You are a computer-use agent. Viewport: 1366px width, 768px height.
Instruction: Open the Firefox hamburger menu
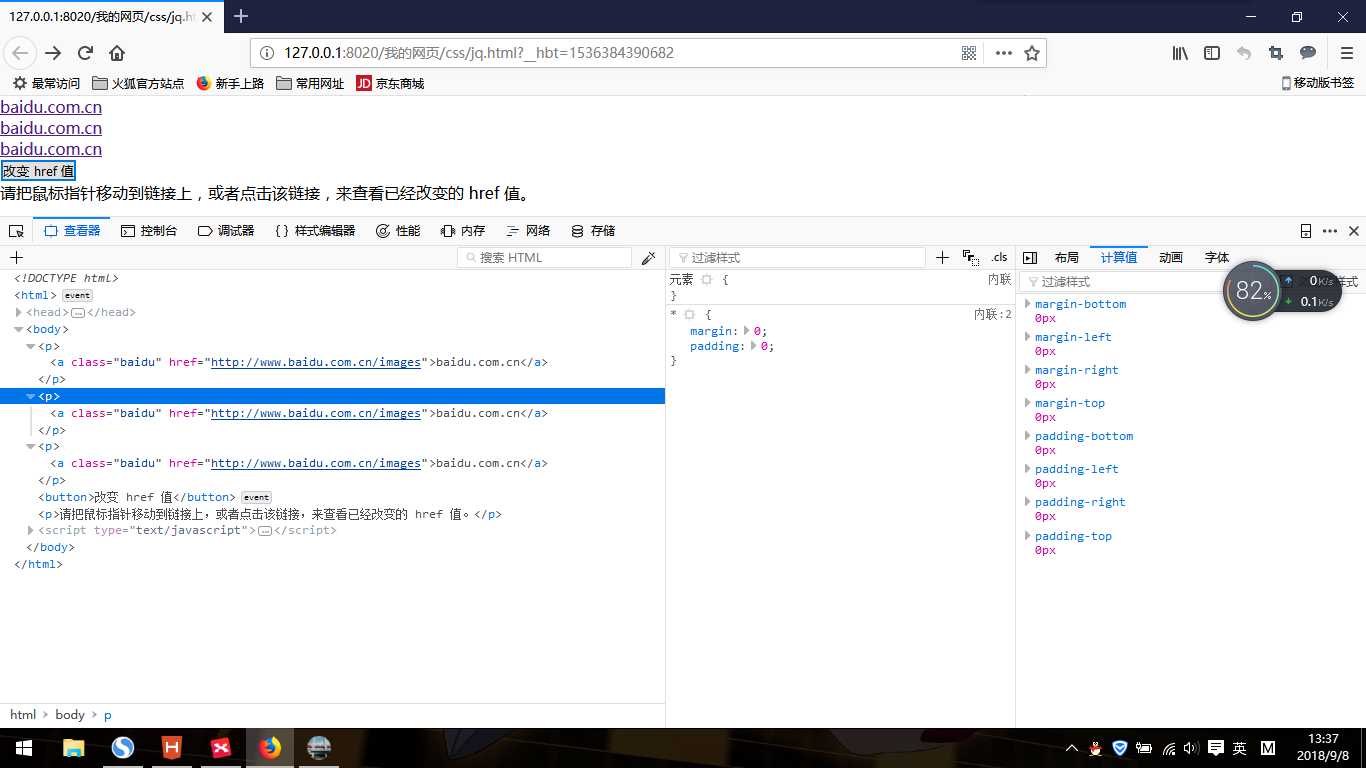point(1346,53)
